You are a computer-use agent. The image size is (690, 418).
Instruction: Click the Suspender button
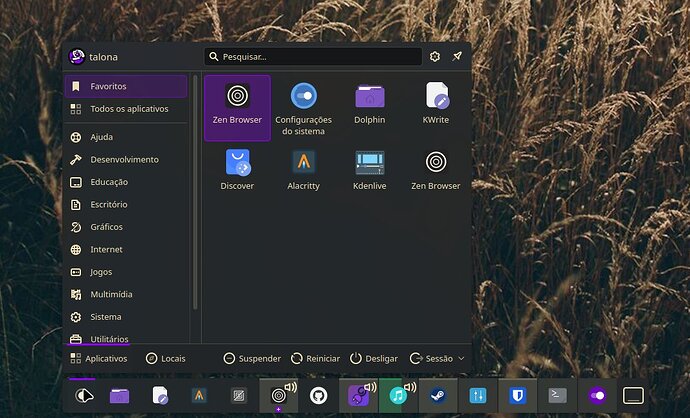(x=252, y=358)
